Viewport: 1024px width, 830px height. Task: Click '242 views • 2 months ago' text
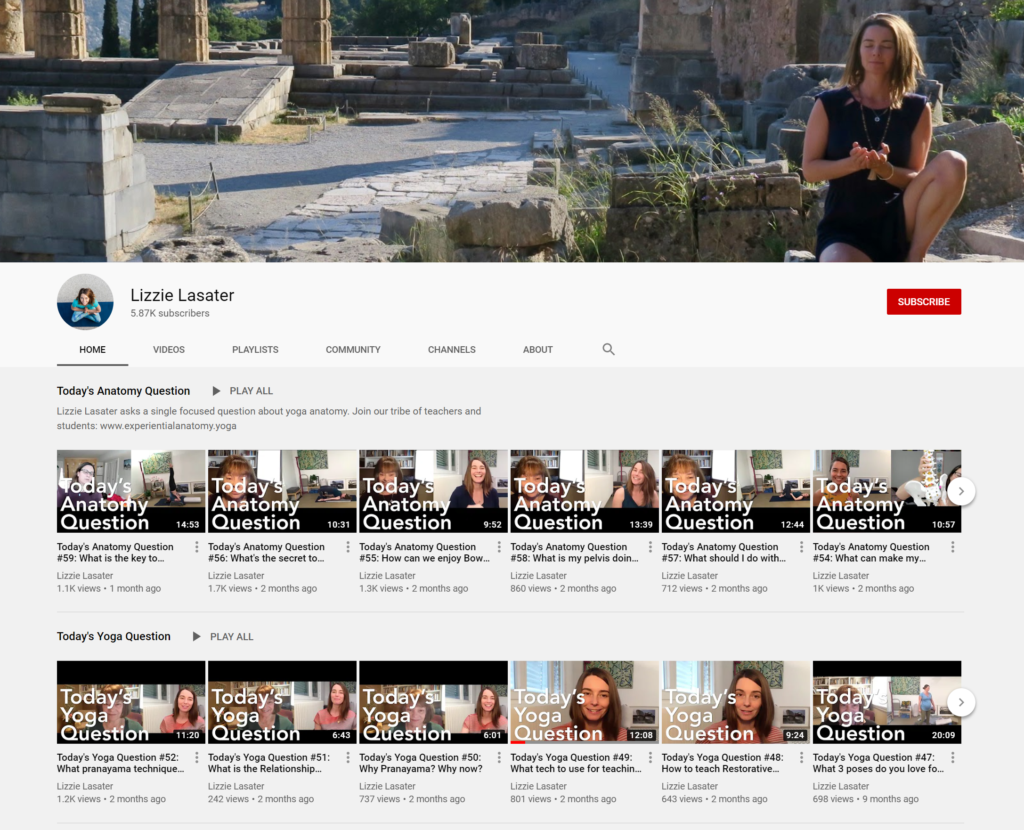[263, 799]
